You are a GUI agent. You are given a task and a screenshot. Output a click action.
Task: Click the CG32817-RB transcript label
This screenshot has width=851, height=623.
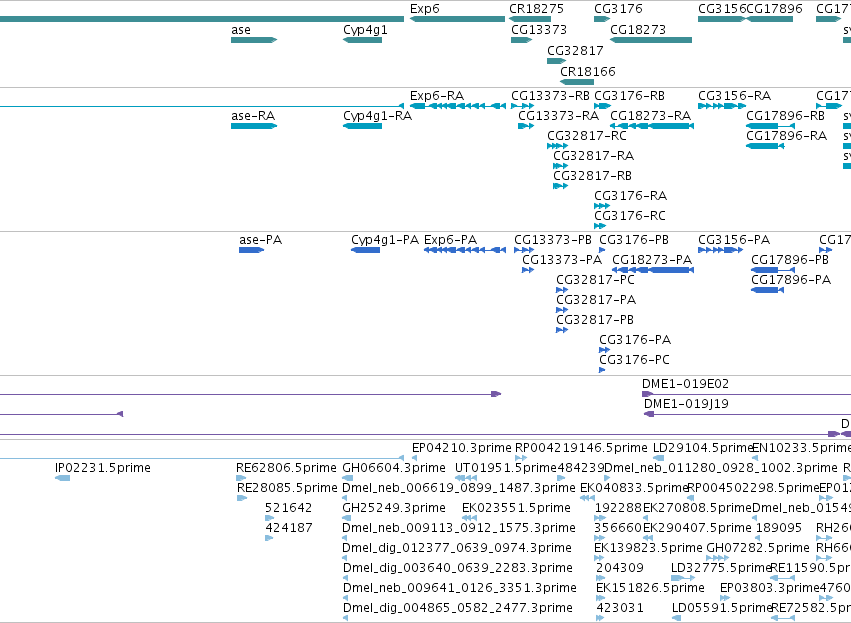(x=593, y=176)
